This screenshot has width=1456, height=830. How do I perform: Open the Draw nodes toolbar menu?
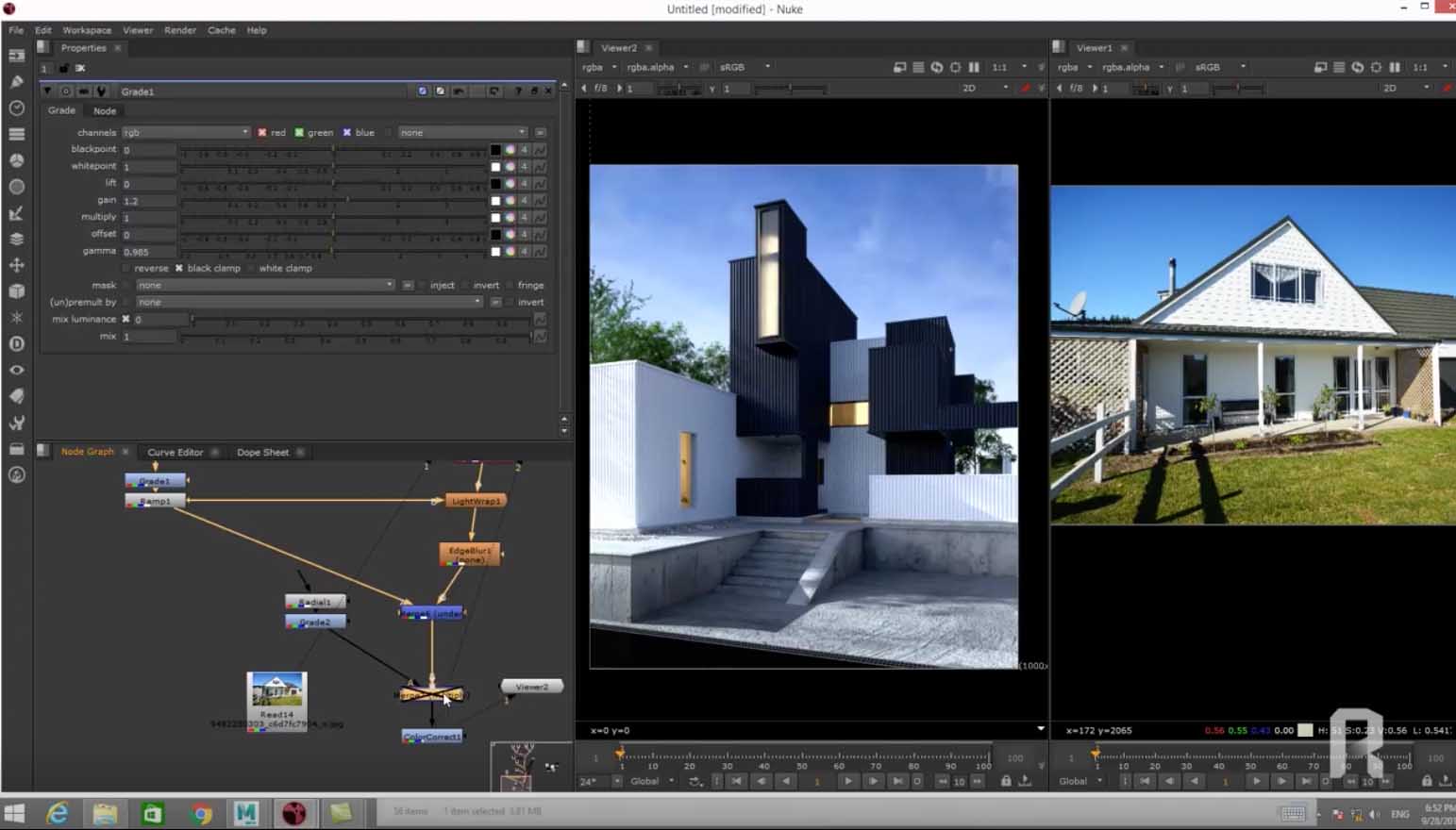[16, 82]
